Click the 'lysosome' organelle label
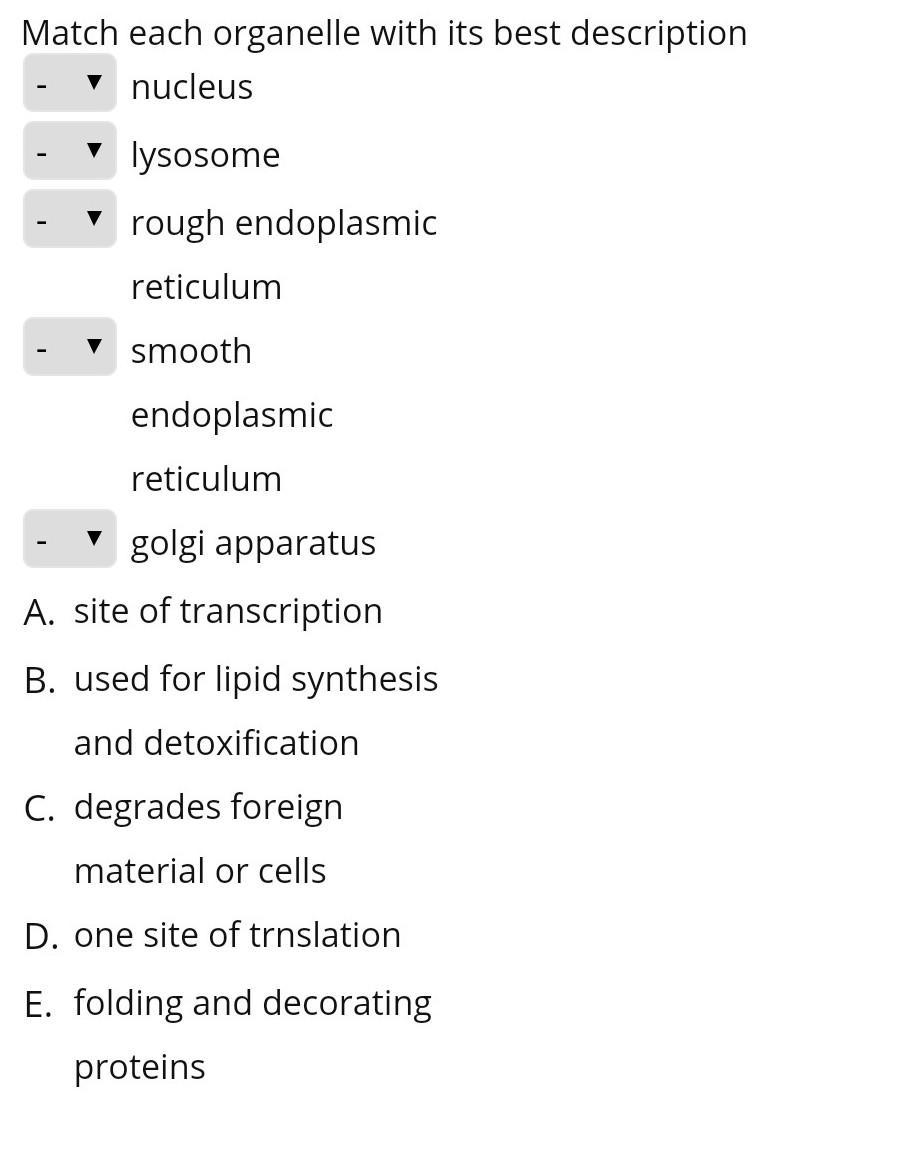This screenshot has width=898, height=1152. pos(205,155)
